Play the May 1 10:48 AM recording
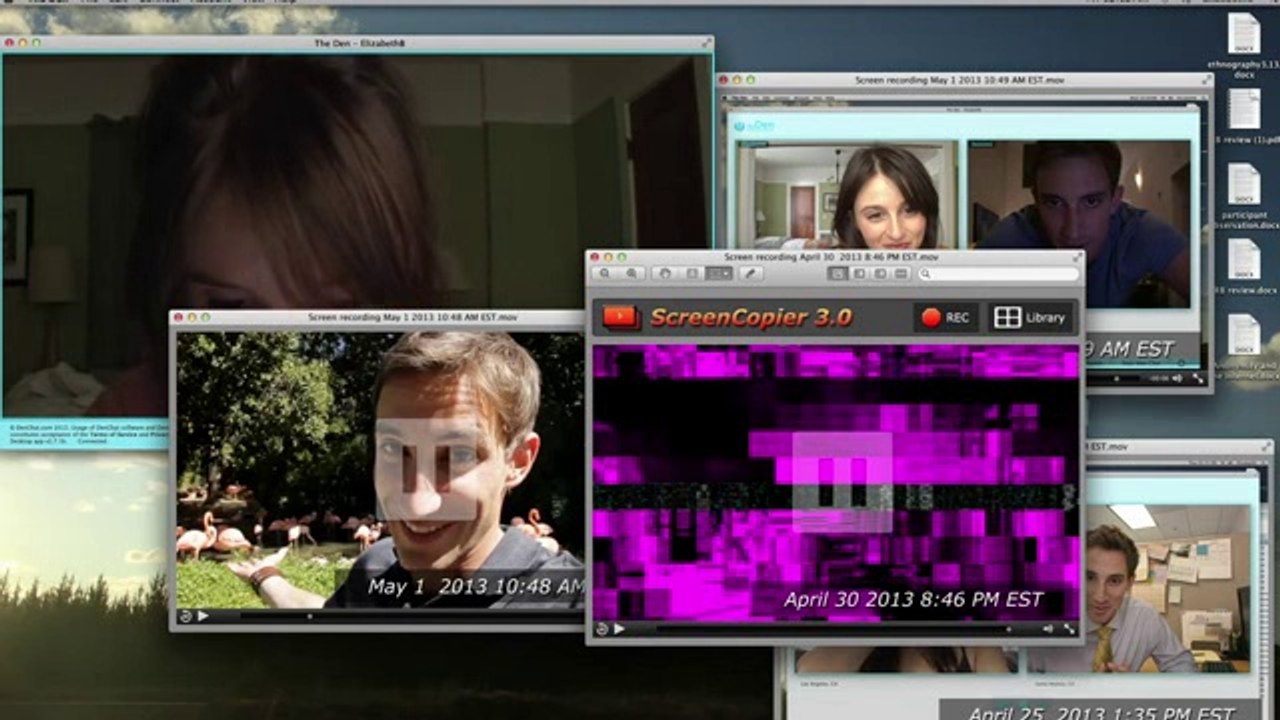The width and height of the screenshot is (1280, 720). coord(203,616)
